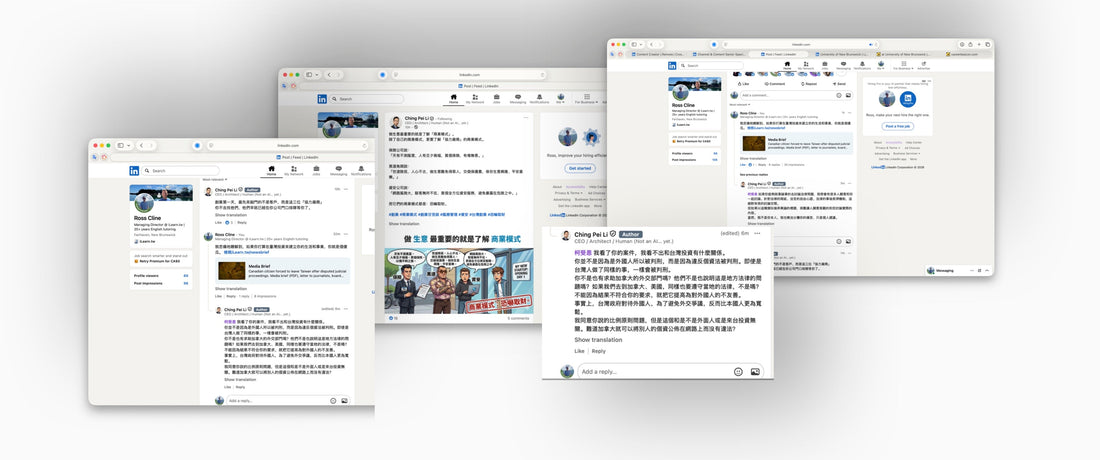Open Notifications bell in the right window
The height and width of the screenshot is (460, 1100).
[x=860, y=65]
